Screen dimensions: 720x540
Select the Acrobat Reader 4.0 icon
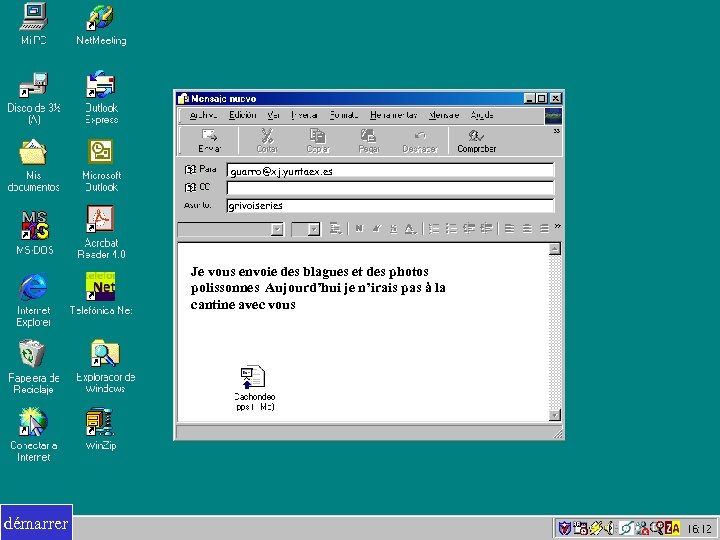(101, 233)
